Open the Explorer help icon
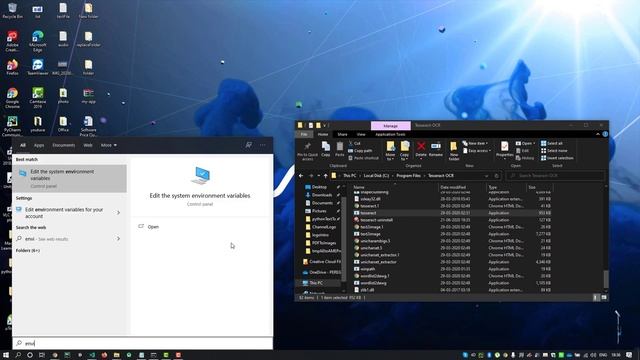The height and width of the screenshot is (360, 640). tap(605, 134)
